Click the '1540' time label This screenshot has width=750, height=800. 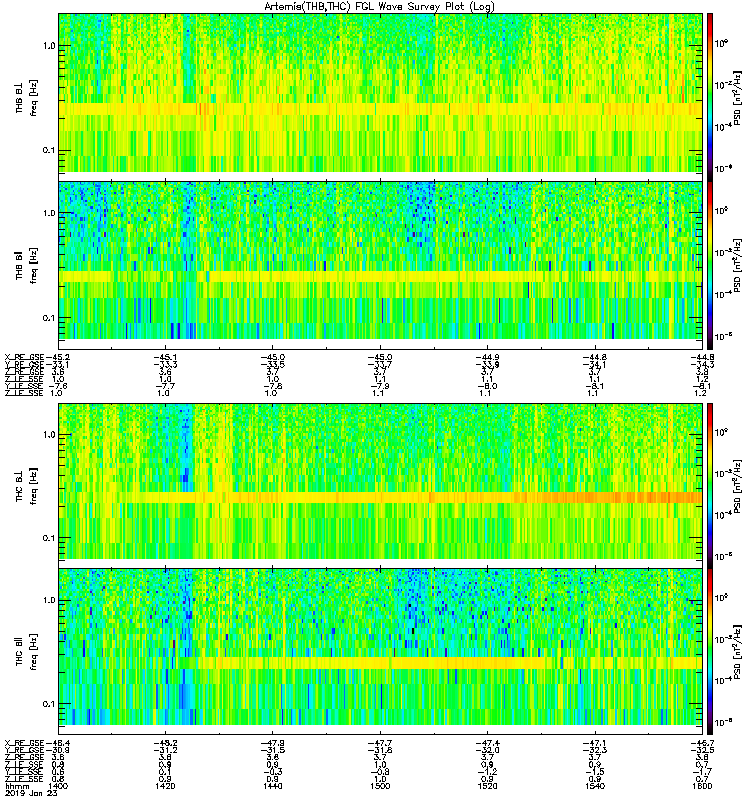595,786
